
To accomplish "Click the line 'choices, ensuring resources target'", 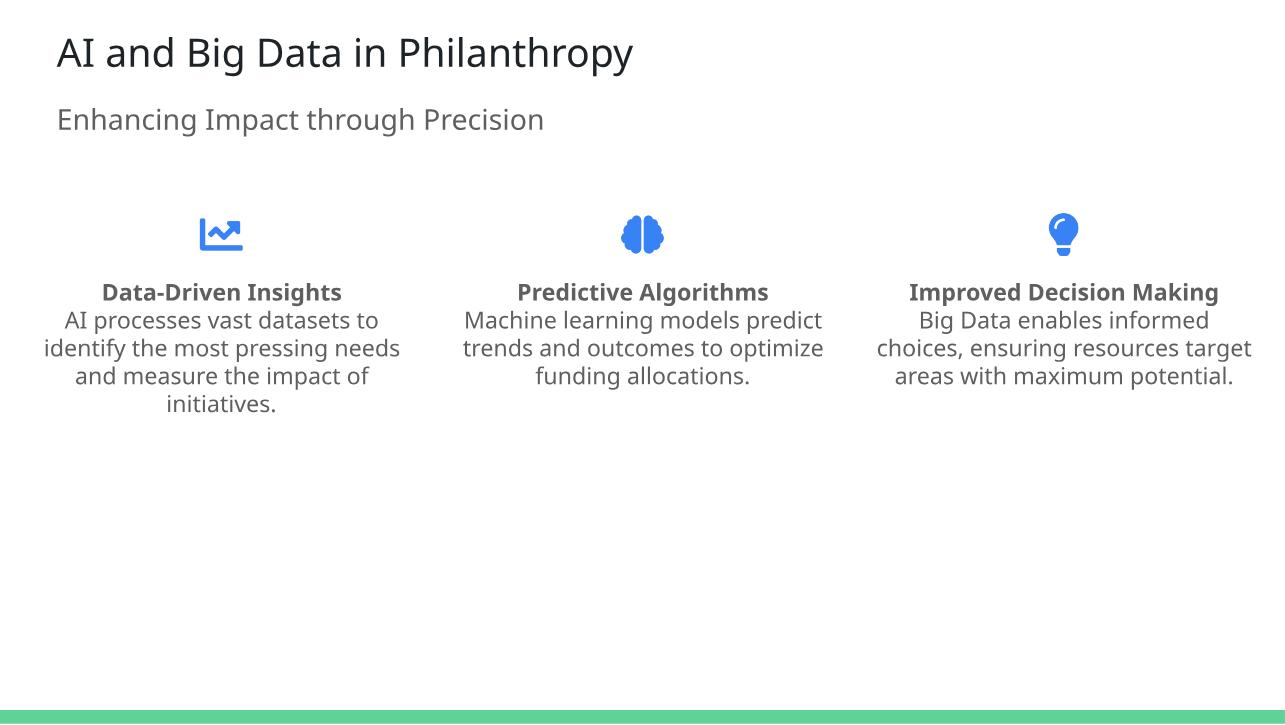I will [1063, 349].
